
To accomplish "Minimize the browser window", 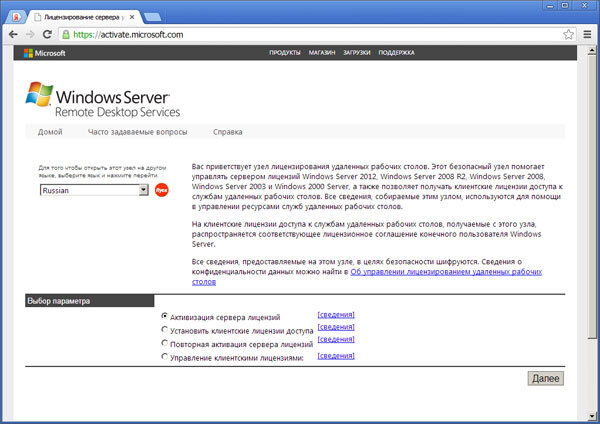I will 550,6.
